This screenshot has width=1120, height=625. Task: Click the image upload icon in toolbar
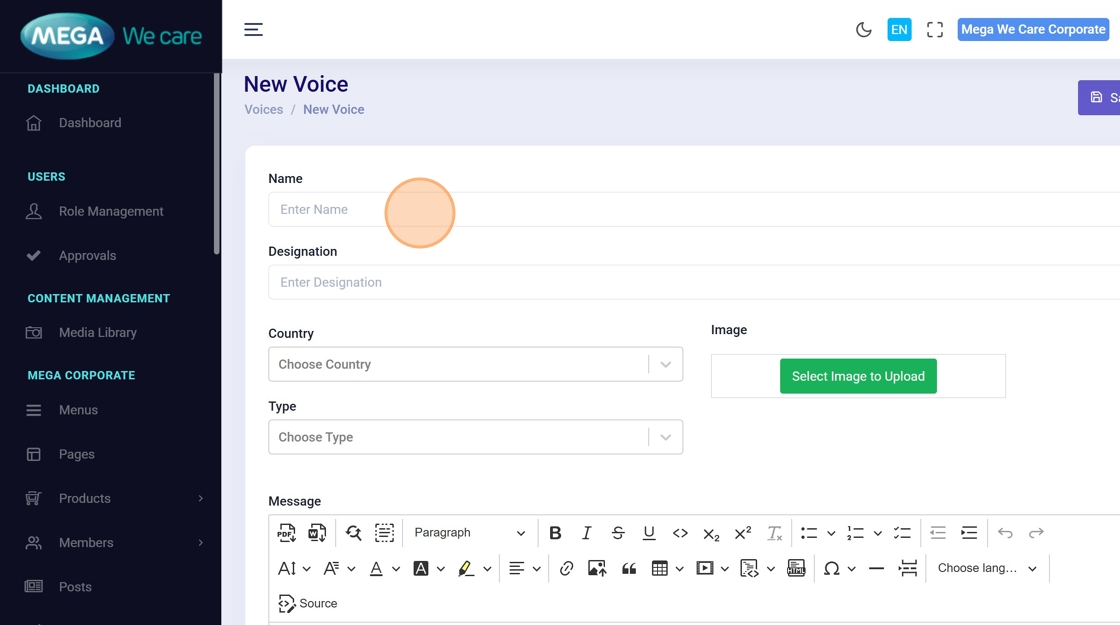[597, 568]
